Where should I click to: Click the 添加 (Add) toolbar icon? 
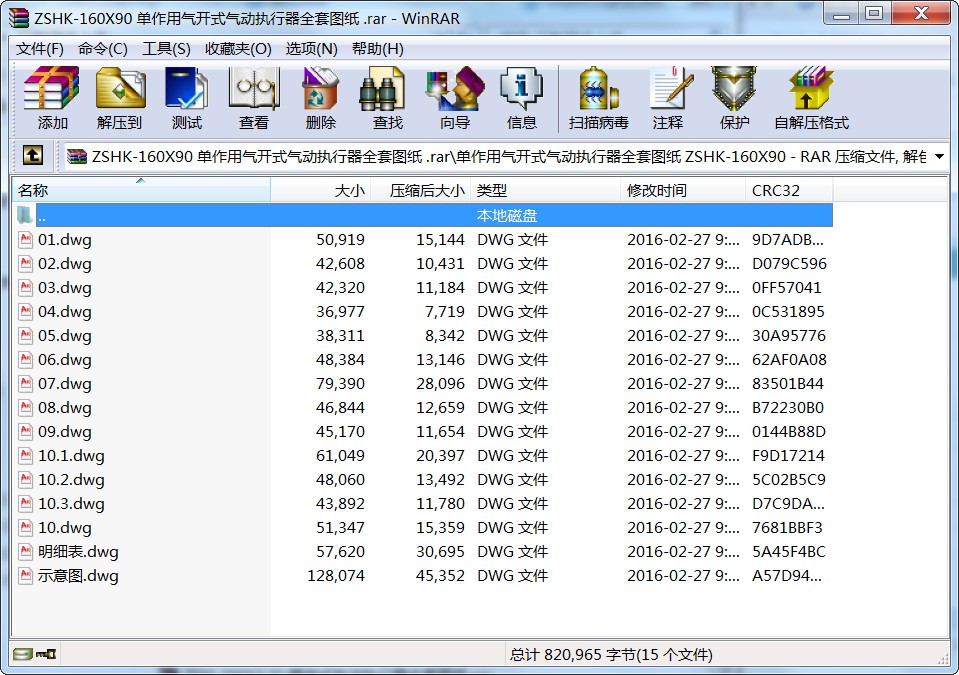(x=52, y=98)
